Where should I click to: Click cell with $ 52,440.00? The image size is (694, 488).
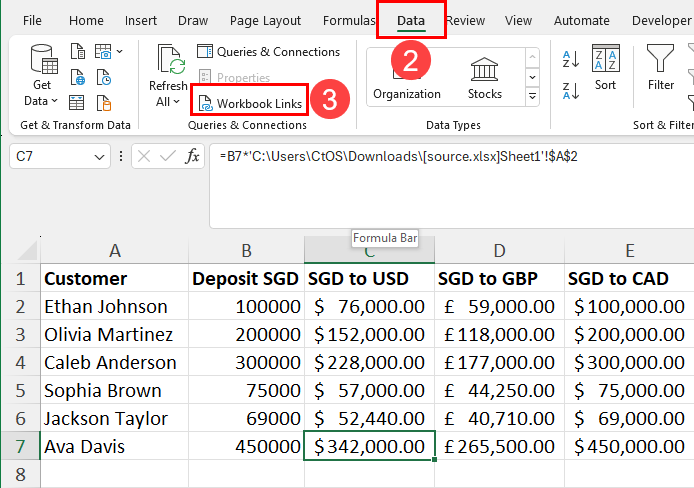click(x=370, y=418)
